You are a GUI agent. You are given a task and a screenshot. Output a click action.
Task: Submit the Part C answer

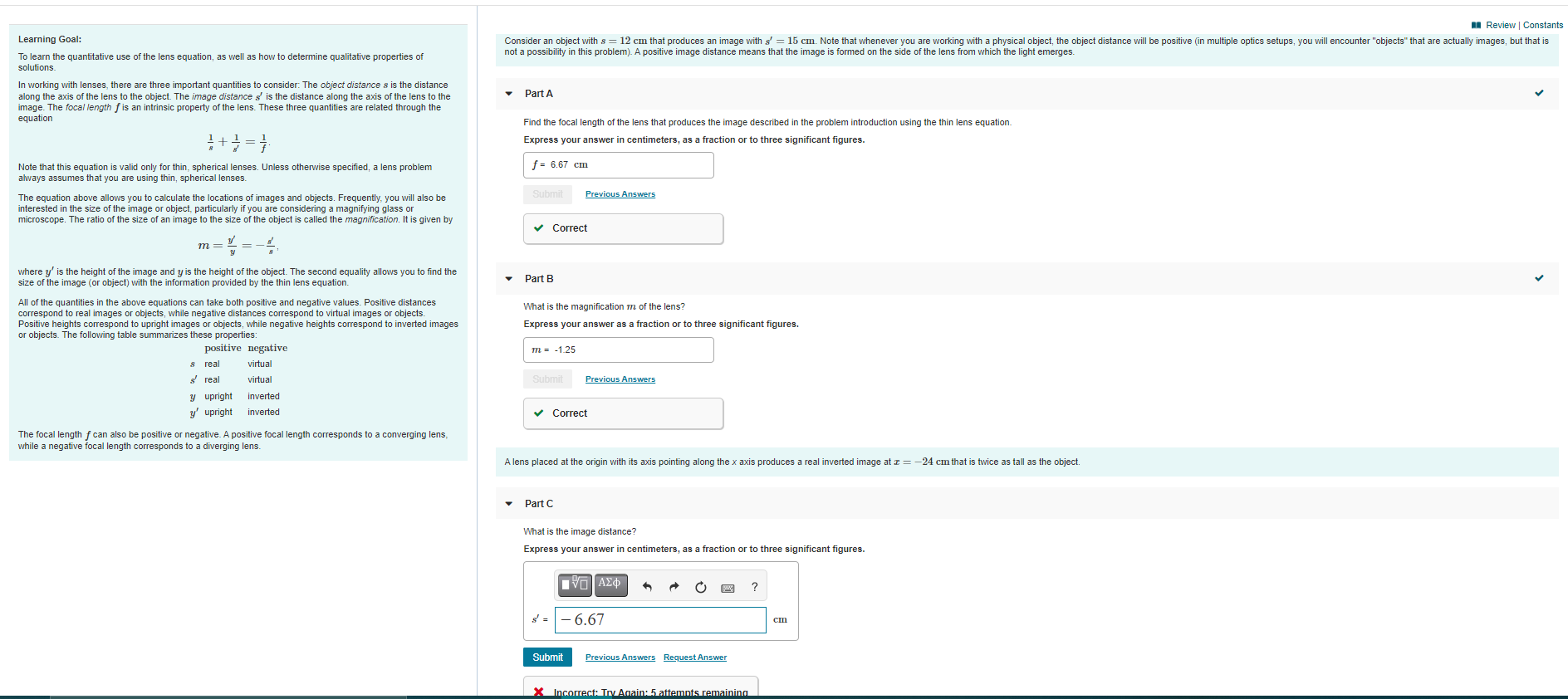[547, 657]
